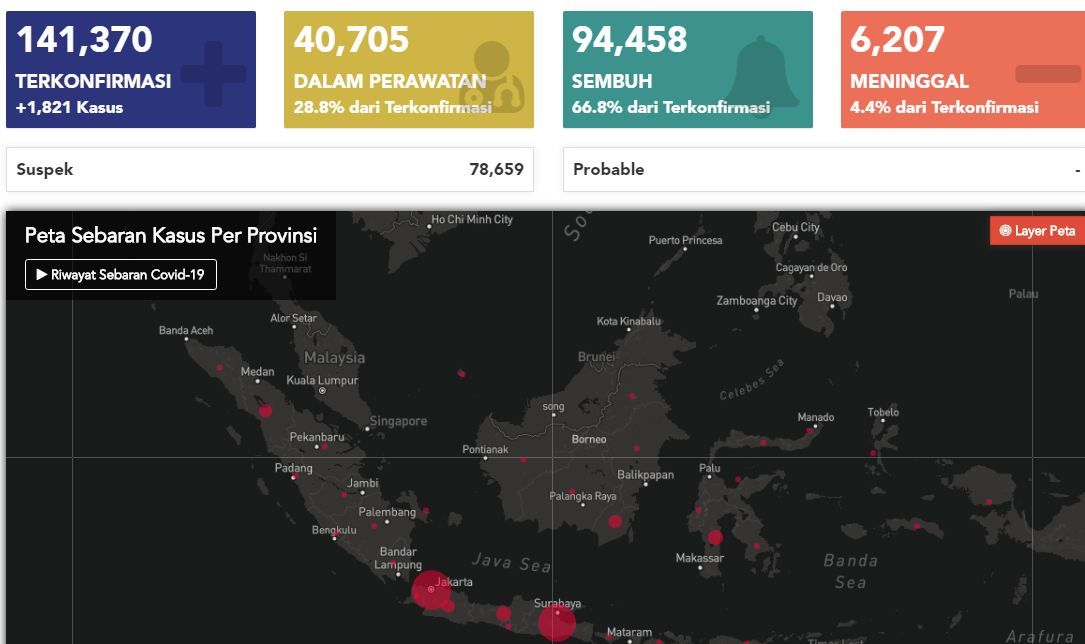
Task: Click the red case marker above Makassar
Action: click(x=715, y=538)
